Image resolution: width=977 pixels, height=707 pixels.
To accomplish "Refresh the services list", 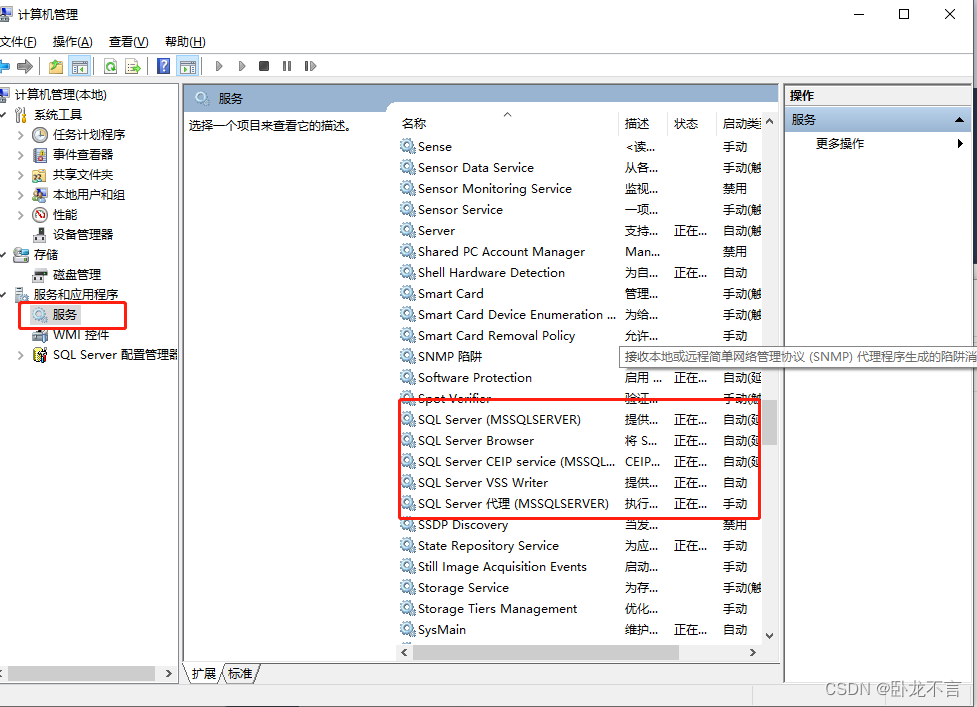I will coord(110,66).
